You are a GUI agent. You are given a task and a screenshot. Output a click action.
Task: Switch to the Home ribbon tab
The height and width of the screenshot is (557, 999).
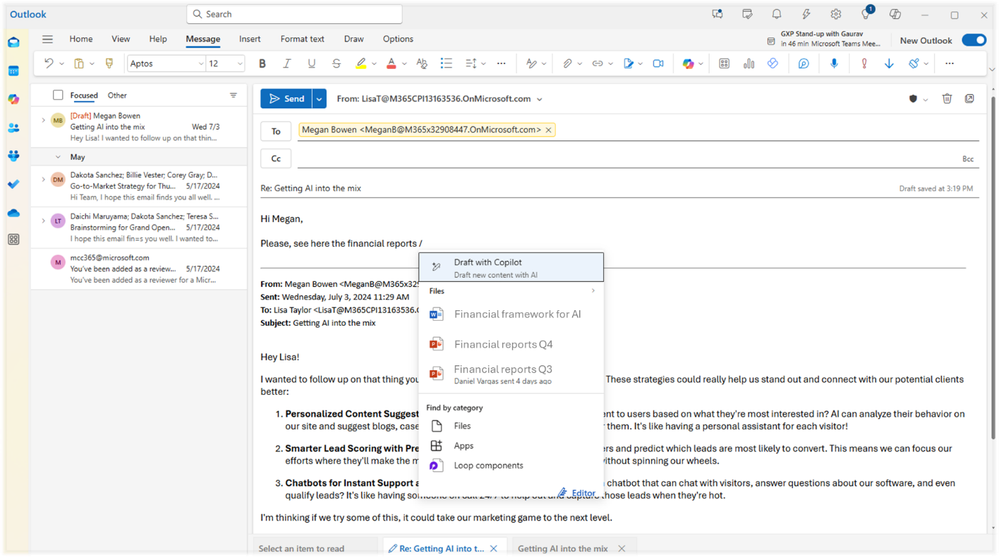point(81,39)
